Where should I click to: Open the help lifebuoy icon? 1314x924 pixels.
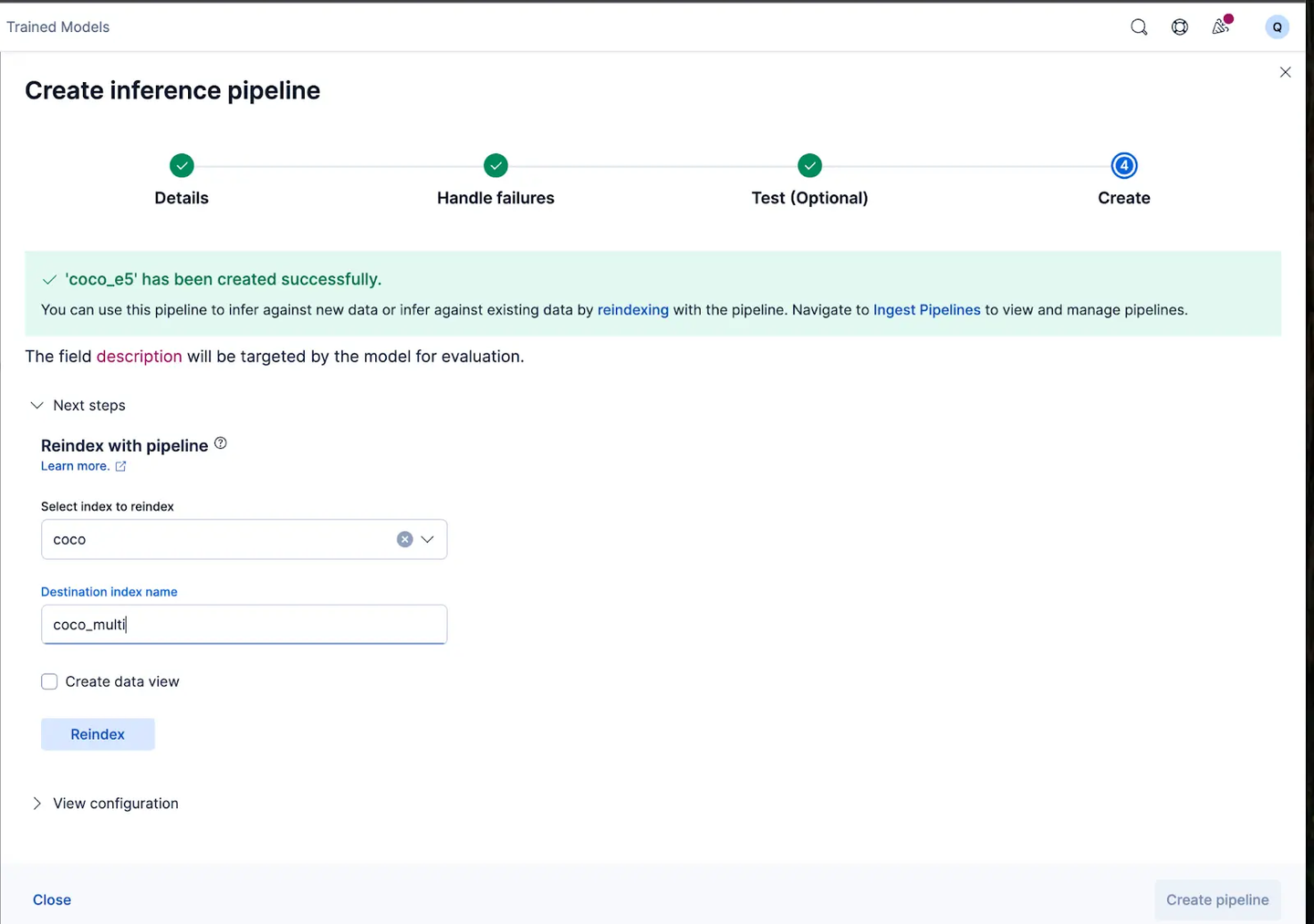tap(1180, 27)
